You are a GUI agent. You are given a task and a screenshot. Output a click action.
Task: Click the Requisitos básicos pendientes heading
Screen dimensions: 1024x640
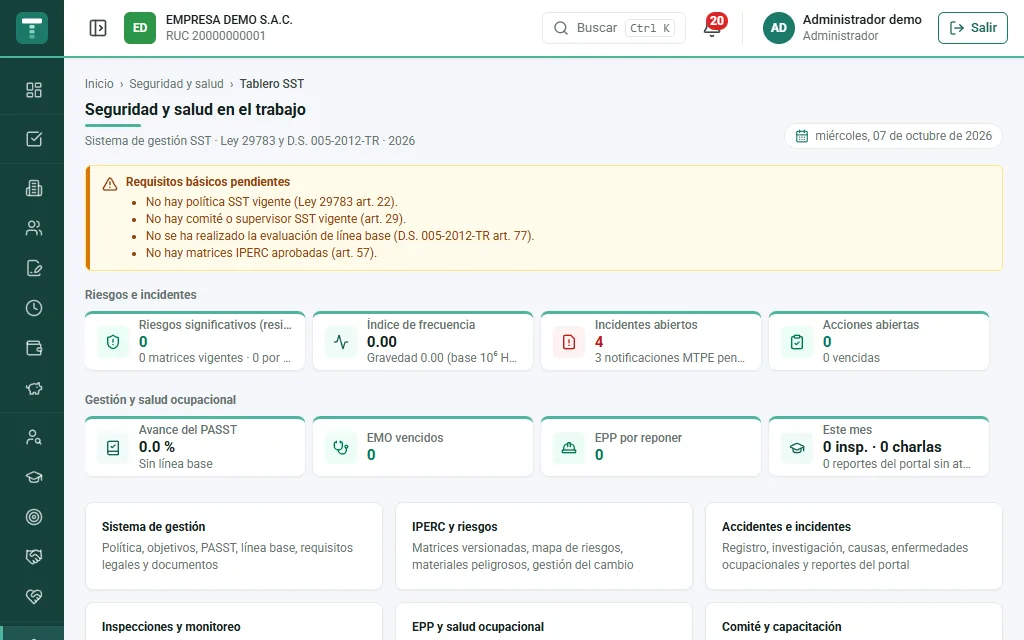(208, 182)
